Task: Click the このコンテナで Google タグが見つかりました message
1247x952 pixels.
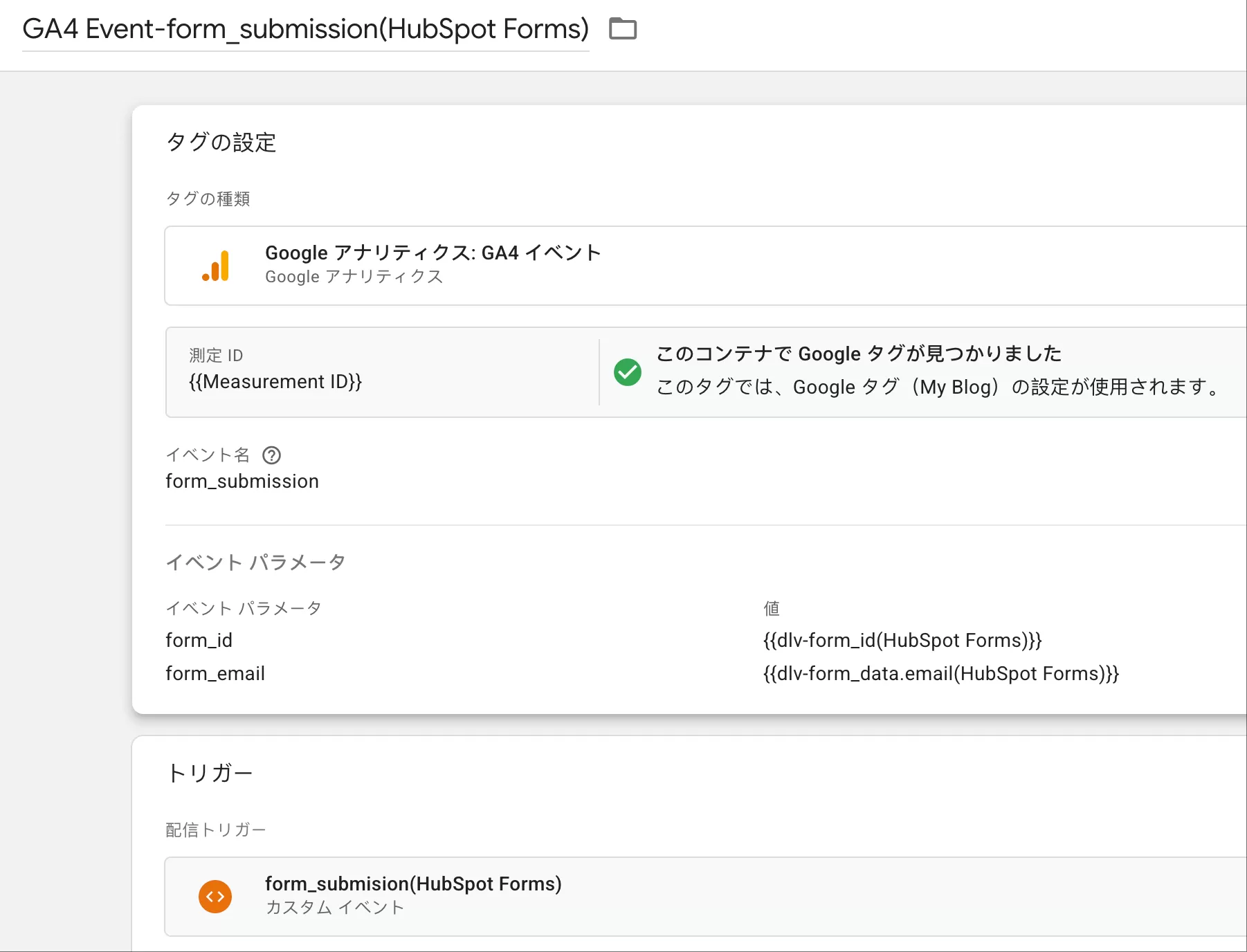Action: tap(859, 354)
